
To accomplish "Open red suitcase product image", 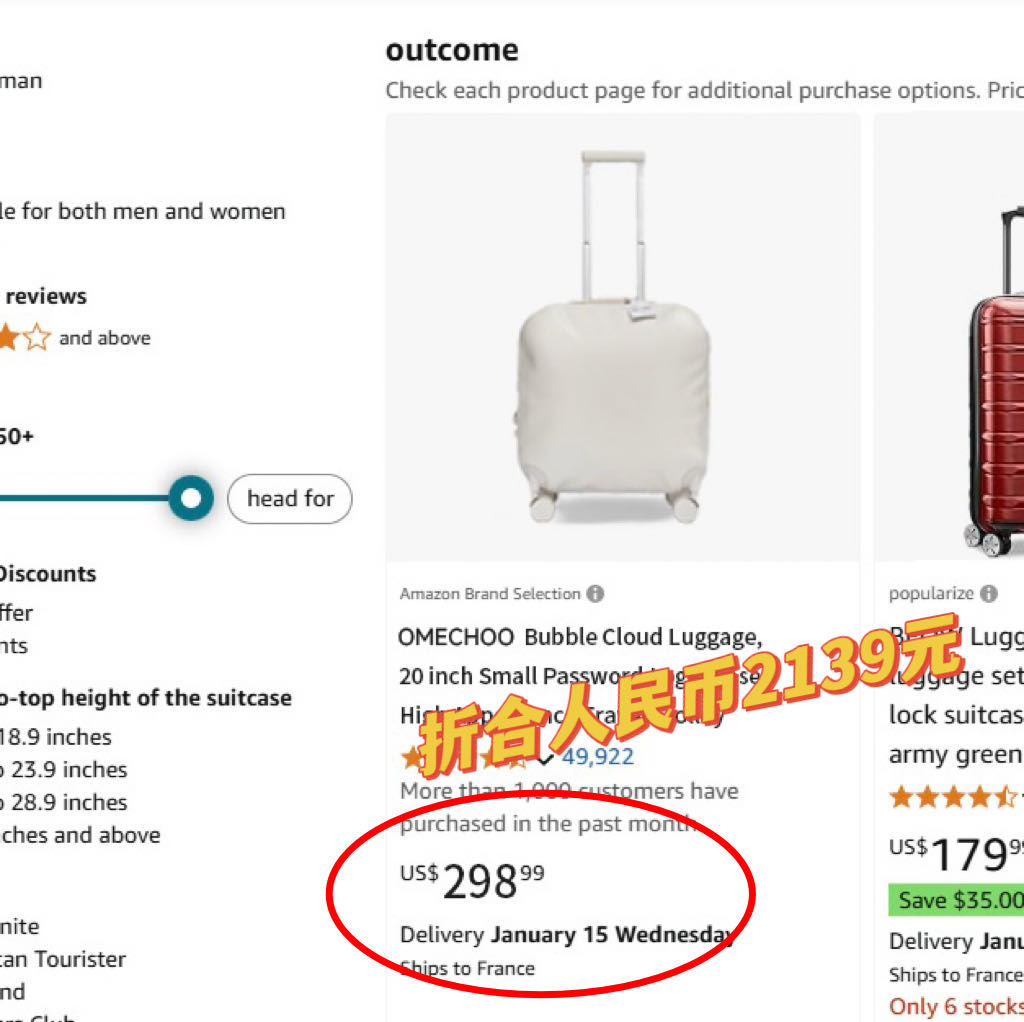I will [x=993, y=380].
